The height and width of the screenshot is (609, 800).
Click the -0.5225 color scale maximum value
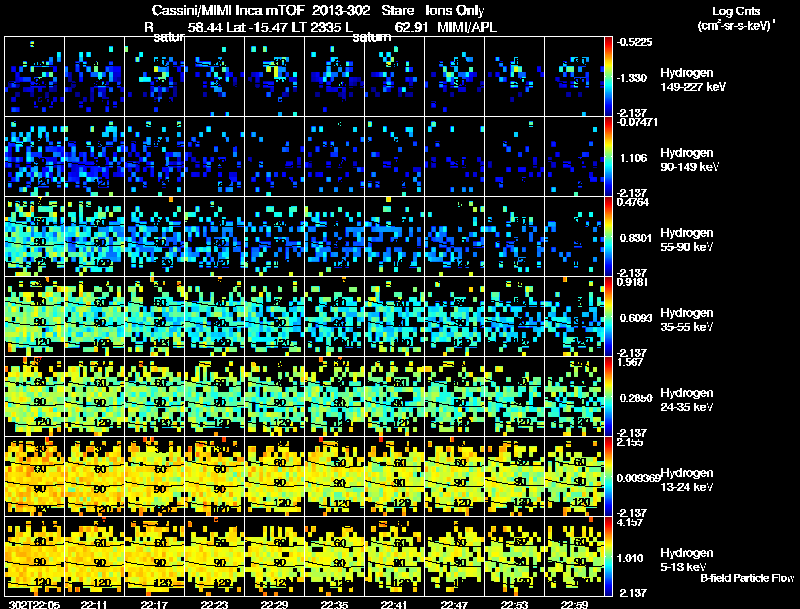click(x=634, y=42)
